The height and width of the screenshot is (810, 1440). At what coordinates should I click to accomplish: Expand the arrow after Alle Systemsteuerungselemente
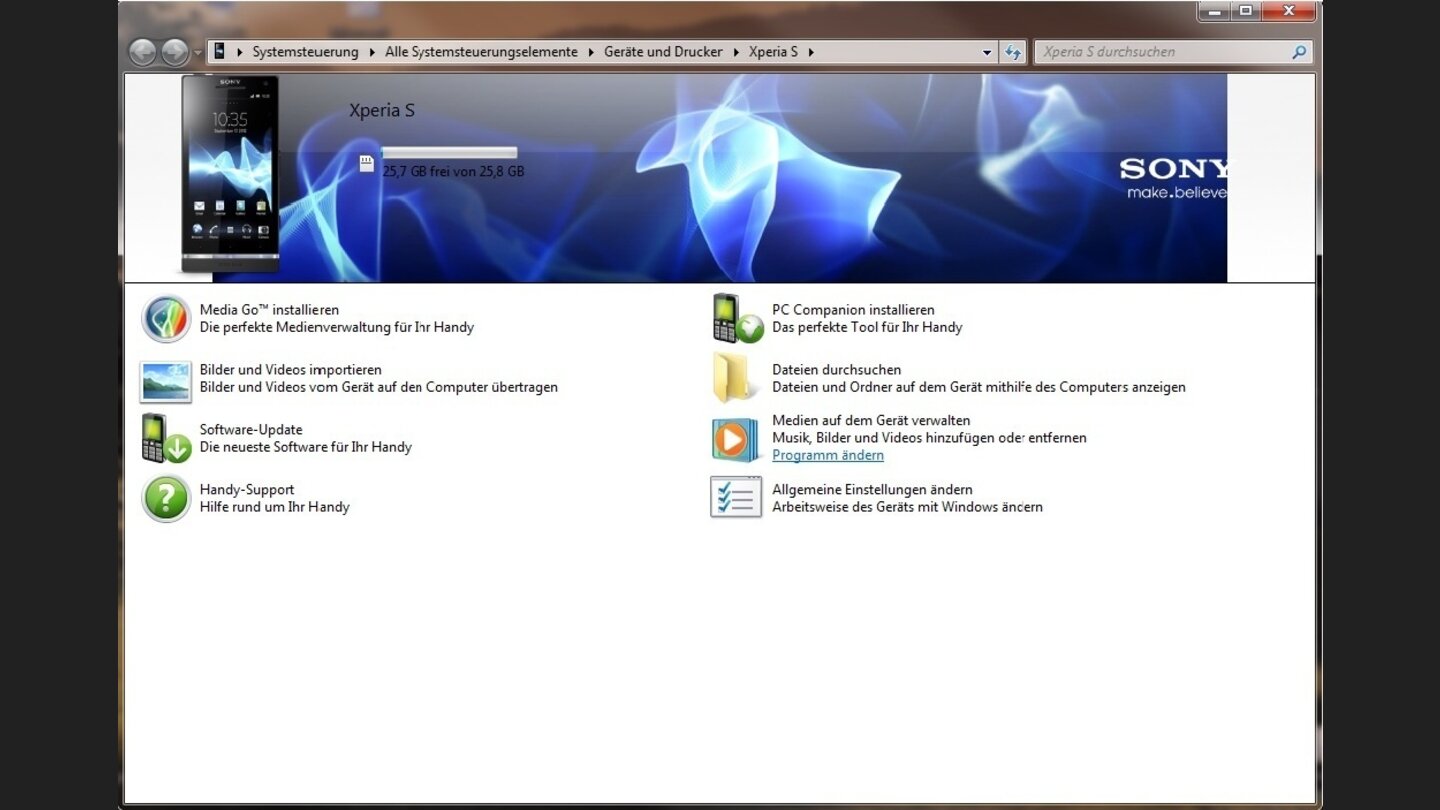pos(591,52)
